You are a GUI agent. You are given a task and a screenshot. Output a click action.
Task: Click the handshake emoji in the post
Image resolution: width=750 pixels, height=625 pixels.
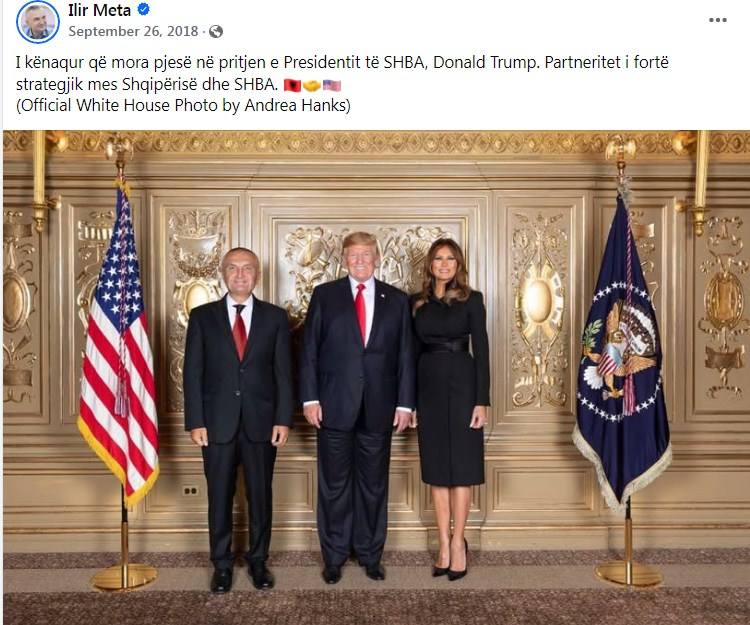[312, 85]
